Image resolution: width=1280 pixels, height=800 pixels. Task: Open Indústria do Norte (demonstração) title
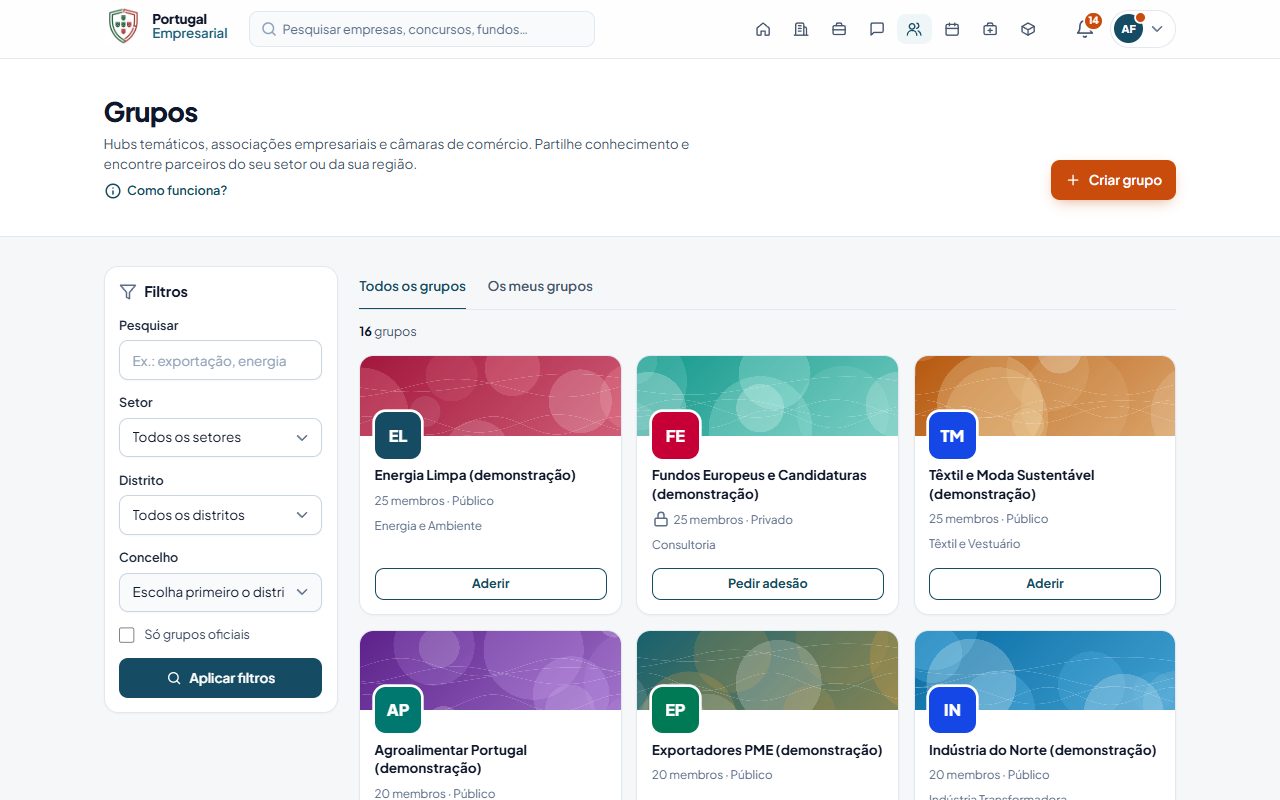pos(1043,750)
